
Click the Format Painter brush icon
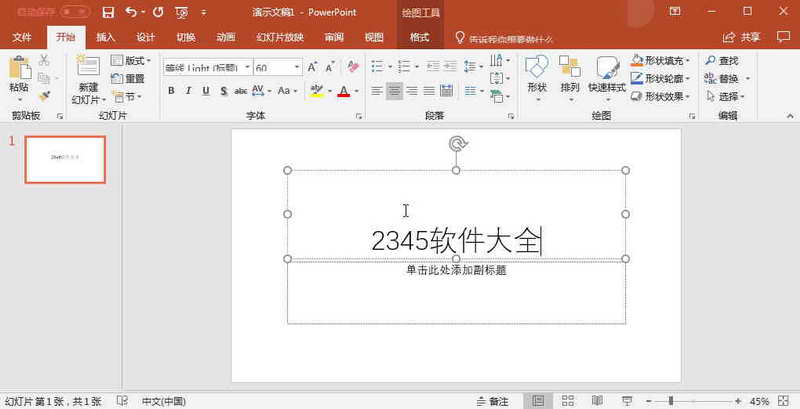coord(44,95)
